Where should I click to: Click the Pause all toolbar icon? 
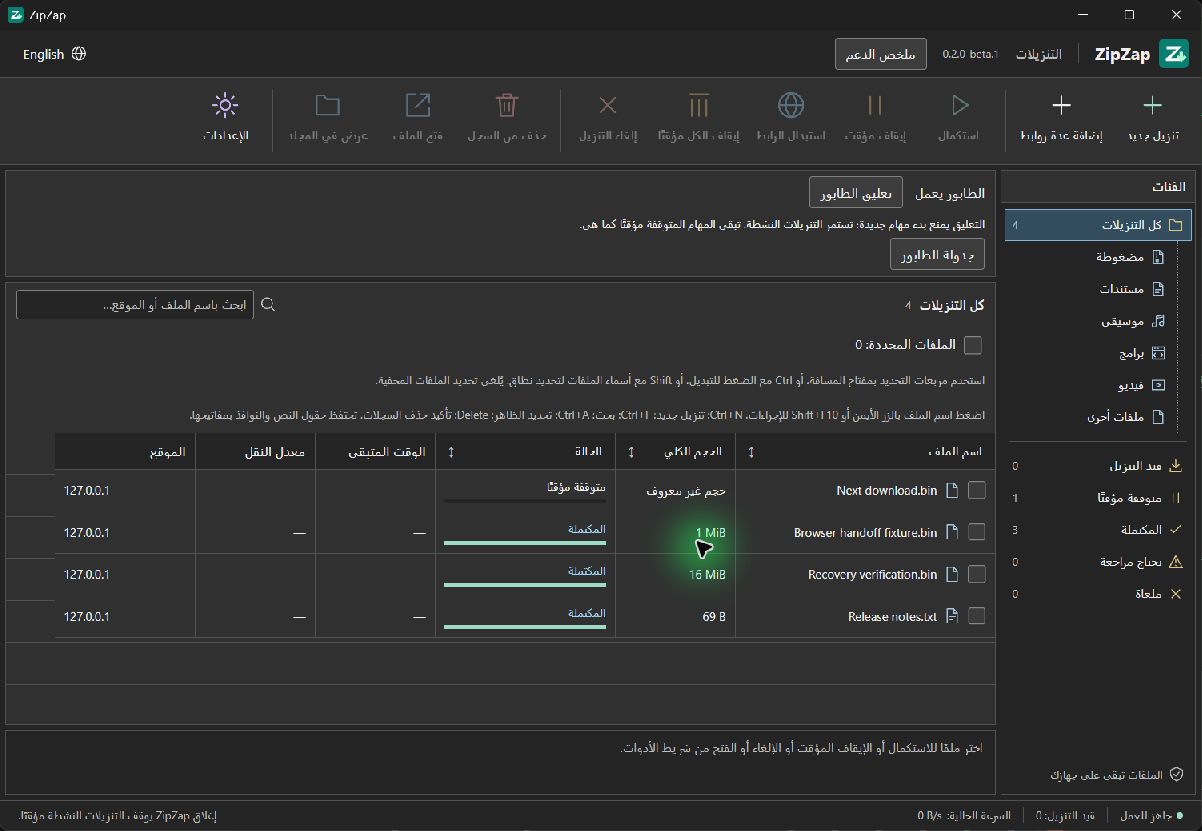pyautogui.click(x=699, y=105)
